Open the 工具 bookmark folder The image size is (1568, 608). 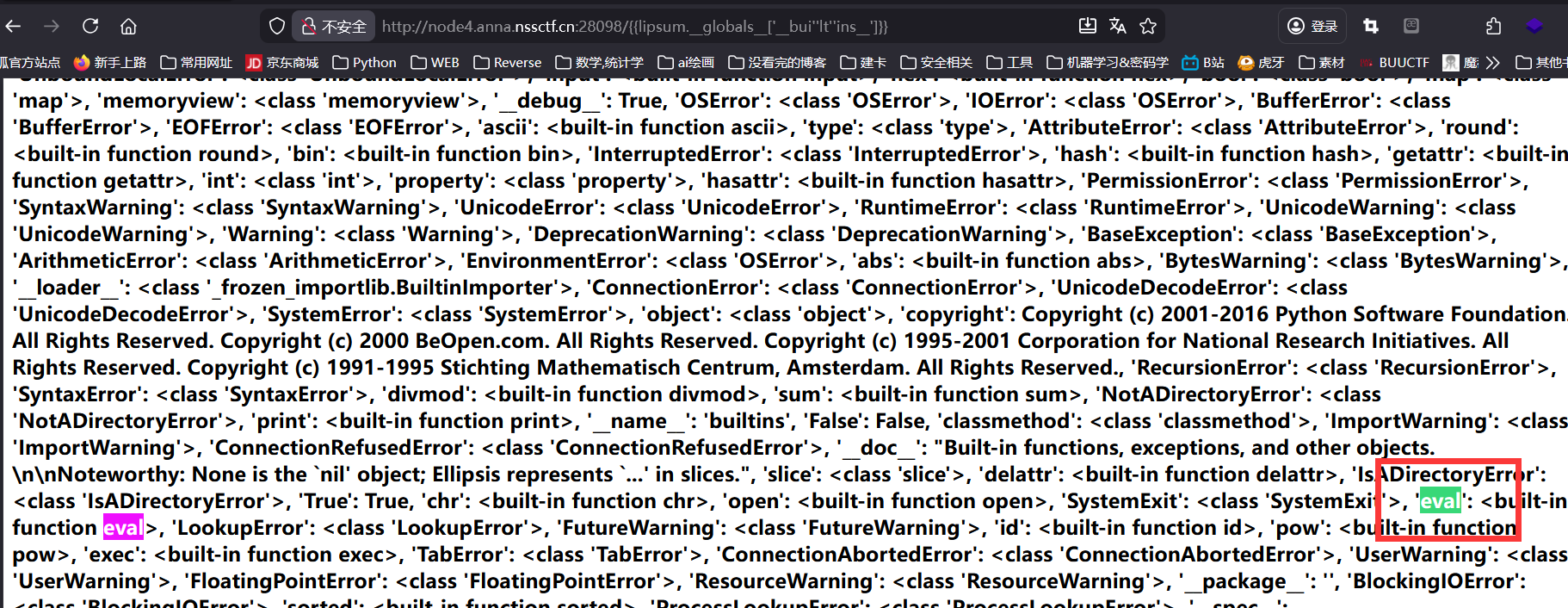(x=1009, y=63)
